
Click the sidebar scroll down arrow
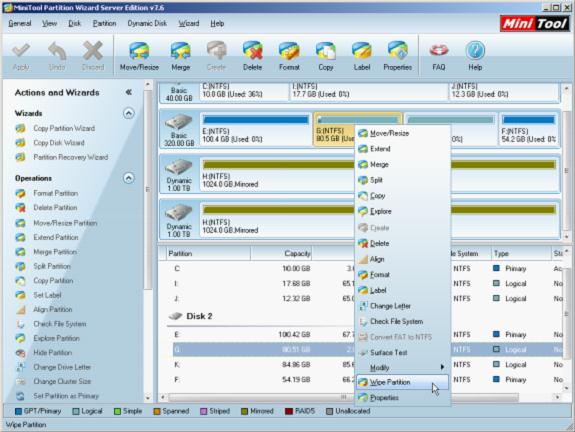148,398
